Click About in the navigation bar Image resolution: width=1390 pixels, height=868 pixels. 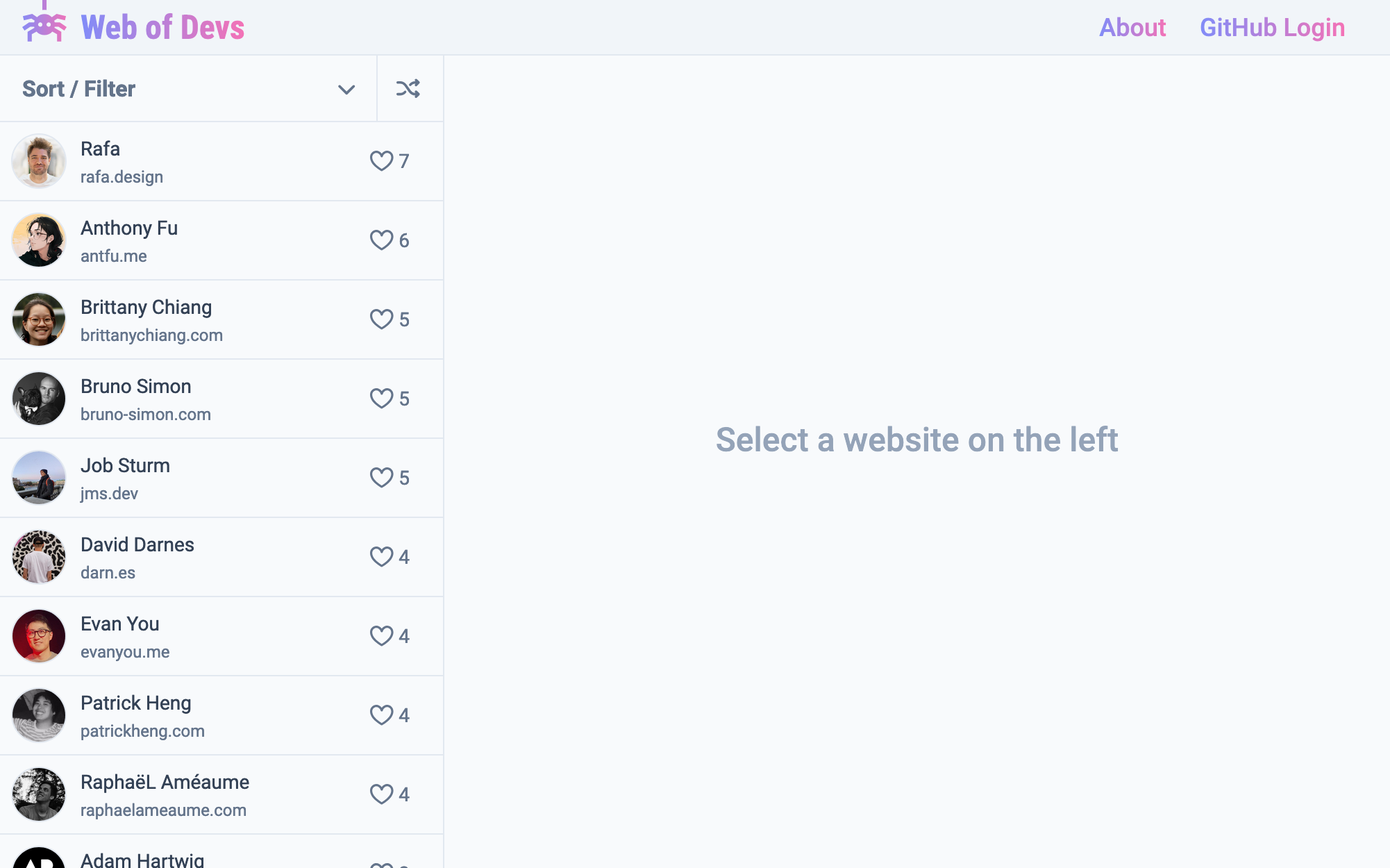pos(1132,28)
